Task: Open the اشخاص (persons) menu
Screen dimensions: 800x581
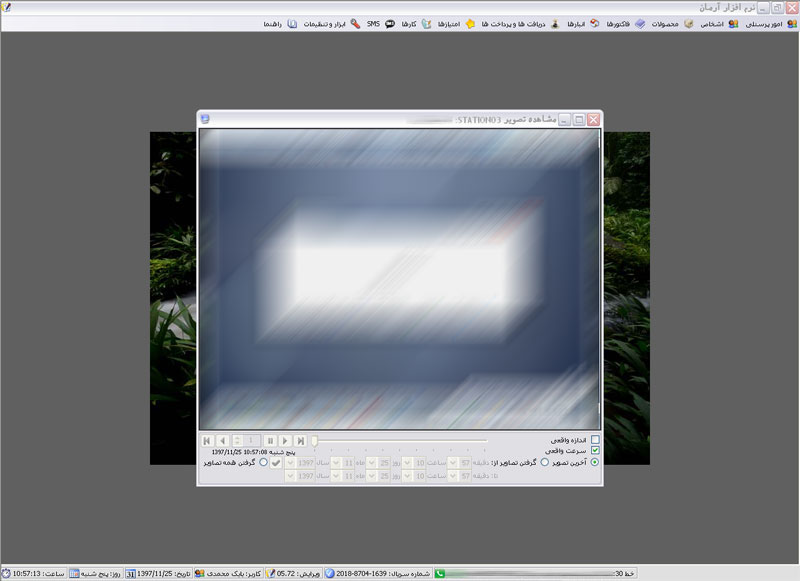Action: [719, 24]
